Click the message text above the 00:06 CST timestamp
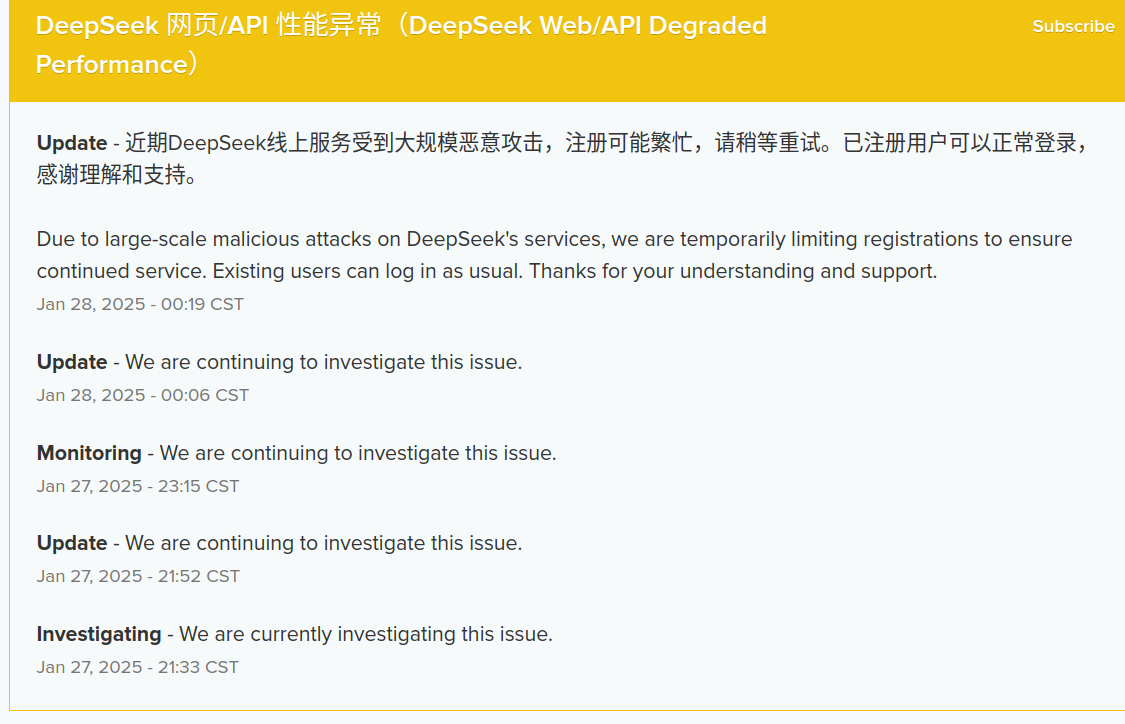The height and width of the screenshot is (724, 1125). [x=324, y=362]
